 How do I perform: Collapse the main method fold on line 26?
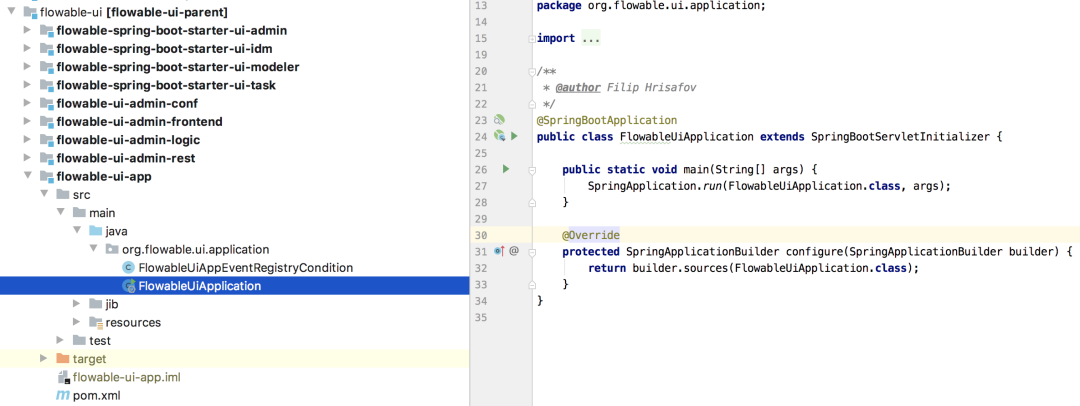tap(532, 170)
